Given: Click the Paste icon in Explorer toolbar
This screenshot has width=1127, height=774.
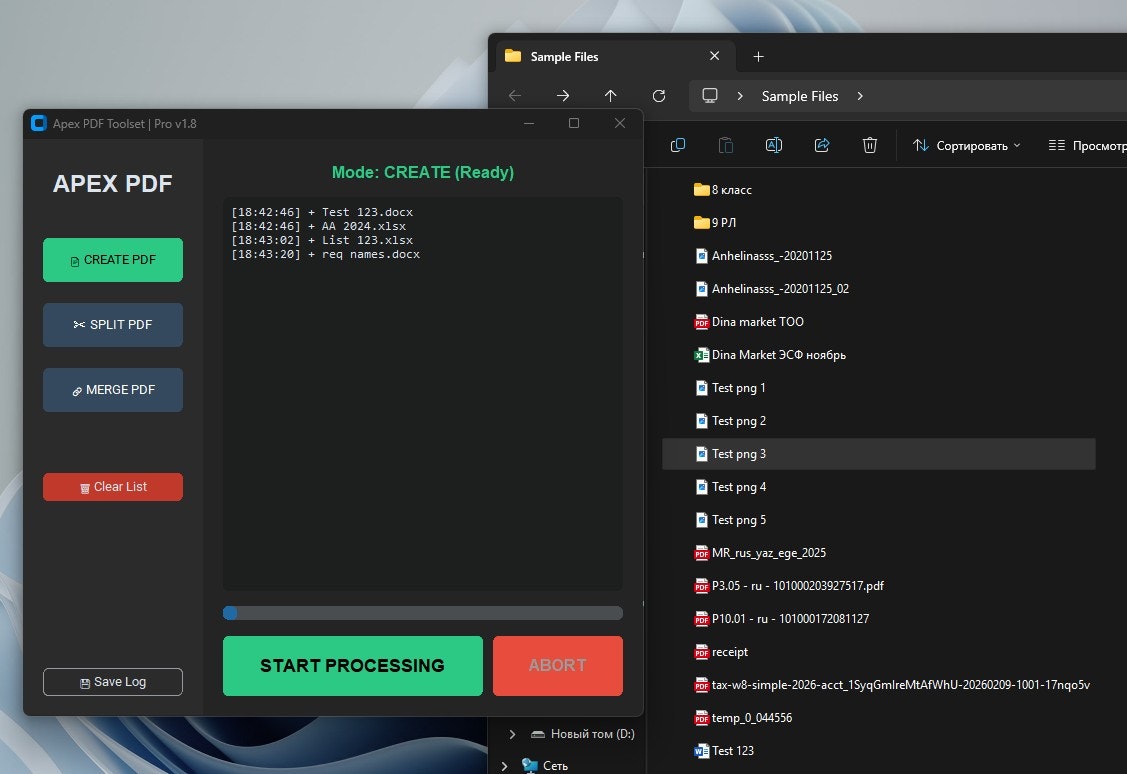Looking at the screenshot, I should click(x=726, y=145).
